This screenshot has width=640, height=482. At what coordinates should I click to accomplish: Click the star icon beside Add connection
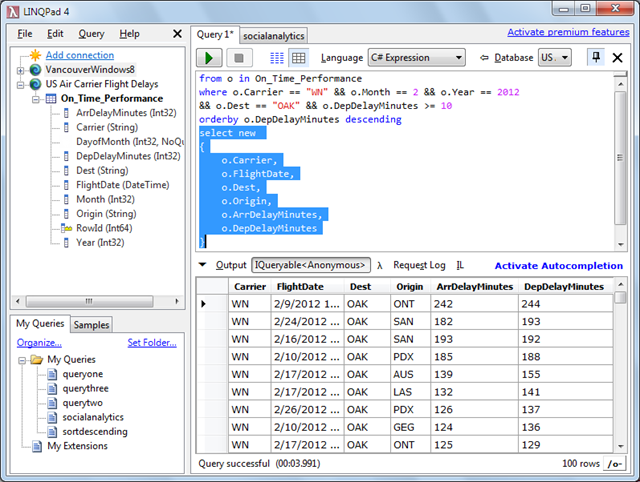(36, 55)
